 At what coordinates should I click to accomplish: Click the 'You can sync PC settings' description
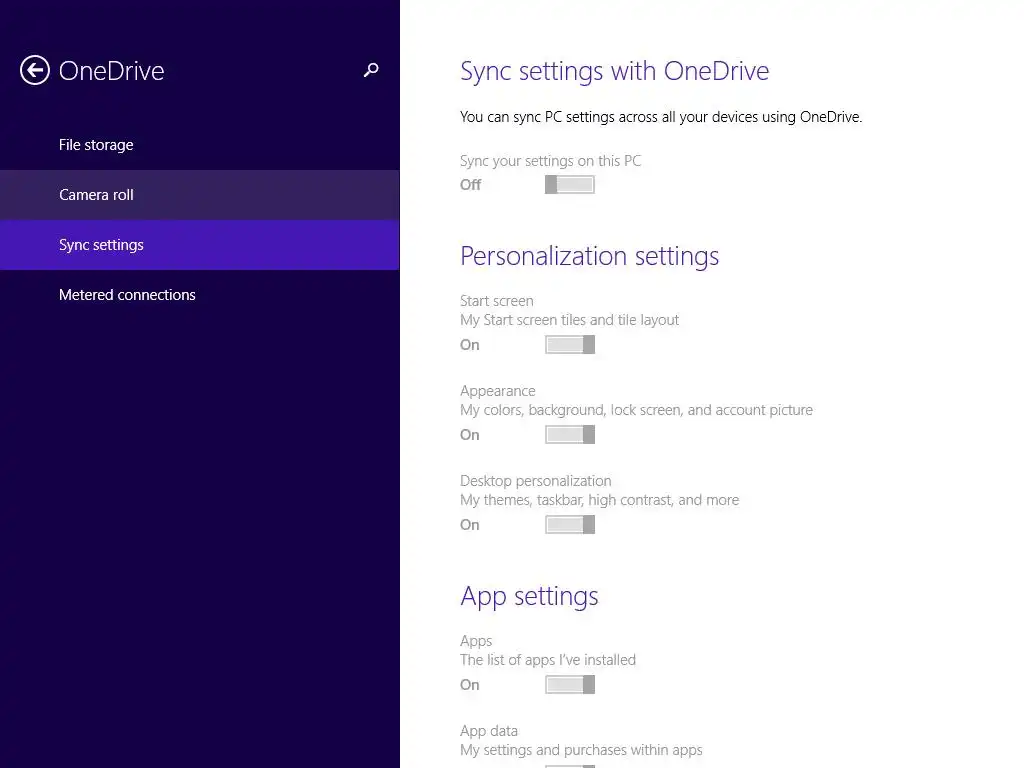coord(661,117)
